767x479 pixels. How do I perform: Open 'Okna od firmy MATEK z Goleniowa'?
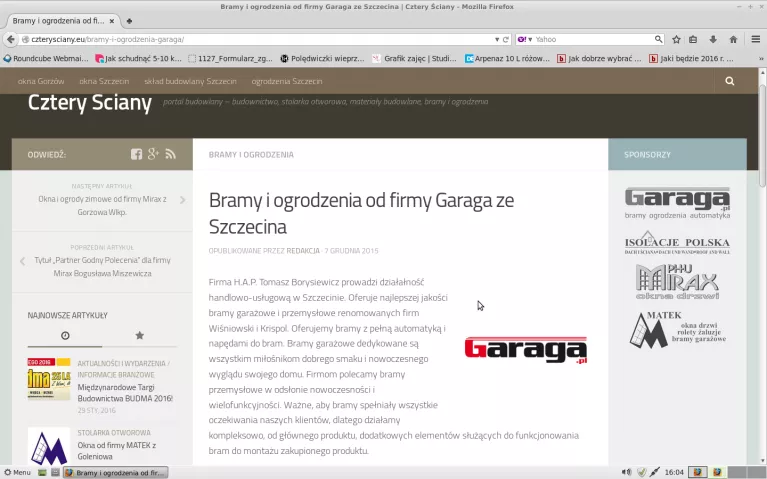tap(117, 451)
